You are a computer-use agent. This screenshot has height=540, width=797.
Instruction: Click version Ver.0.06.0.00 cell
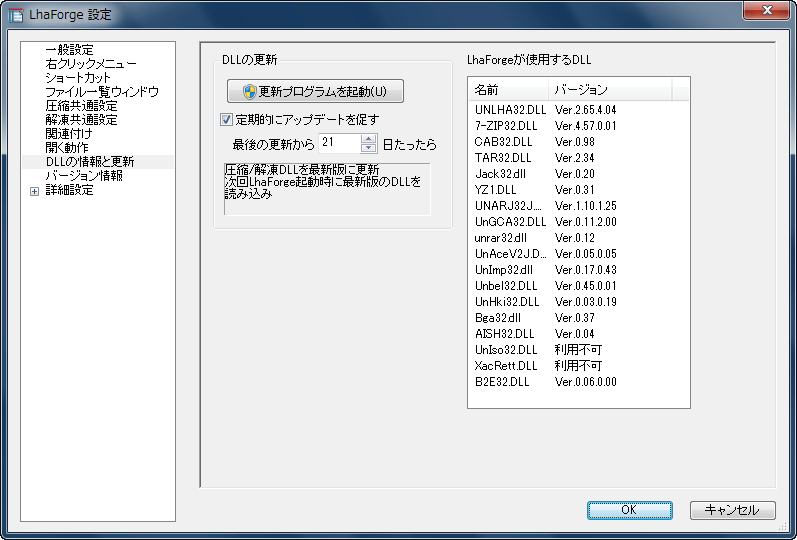(x=586, y=382)
